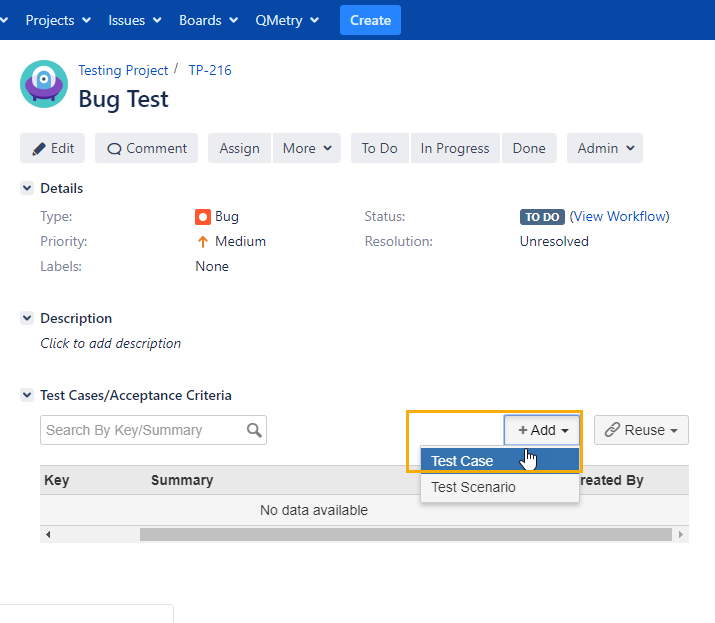715x623 pixels.
Task: Sort table by Key column header
Action: click(57, 480)
